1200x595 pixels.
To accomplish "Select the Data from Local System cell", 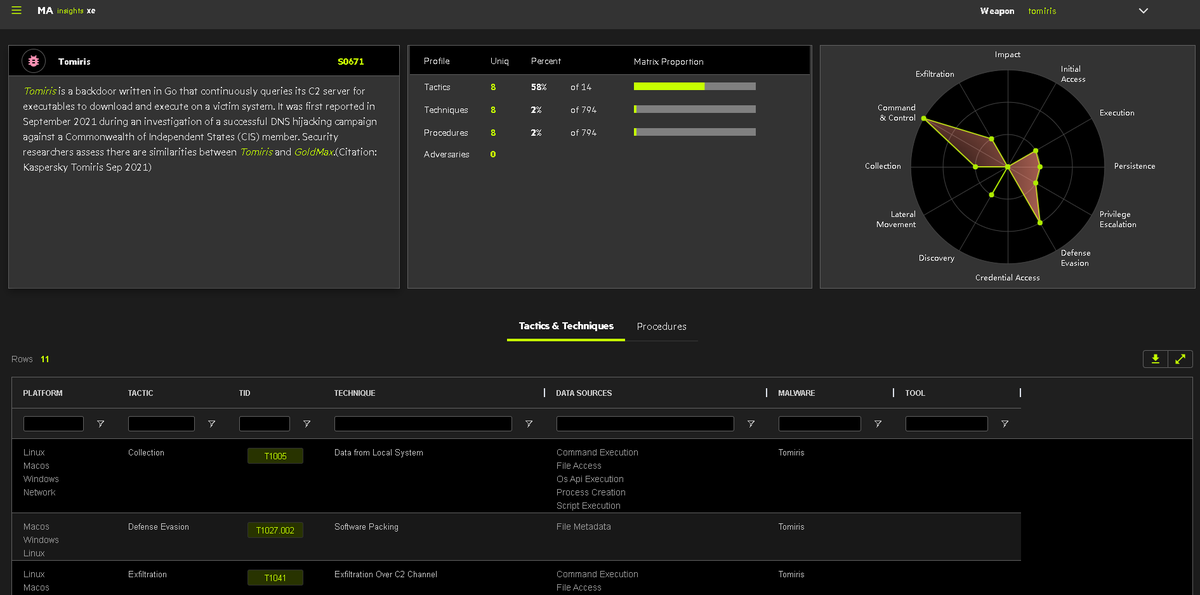I will pos(379,453).
